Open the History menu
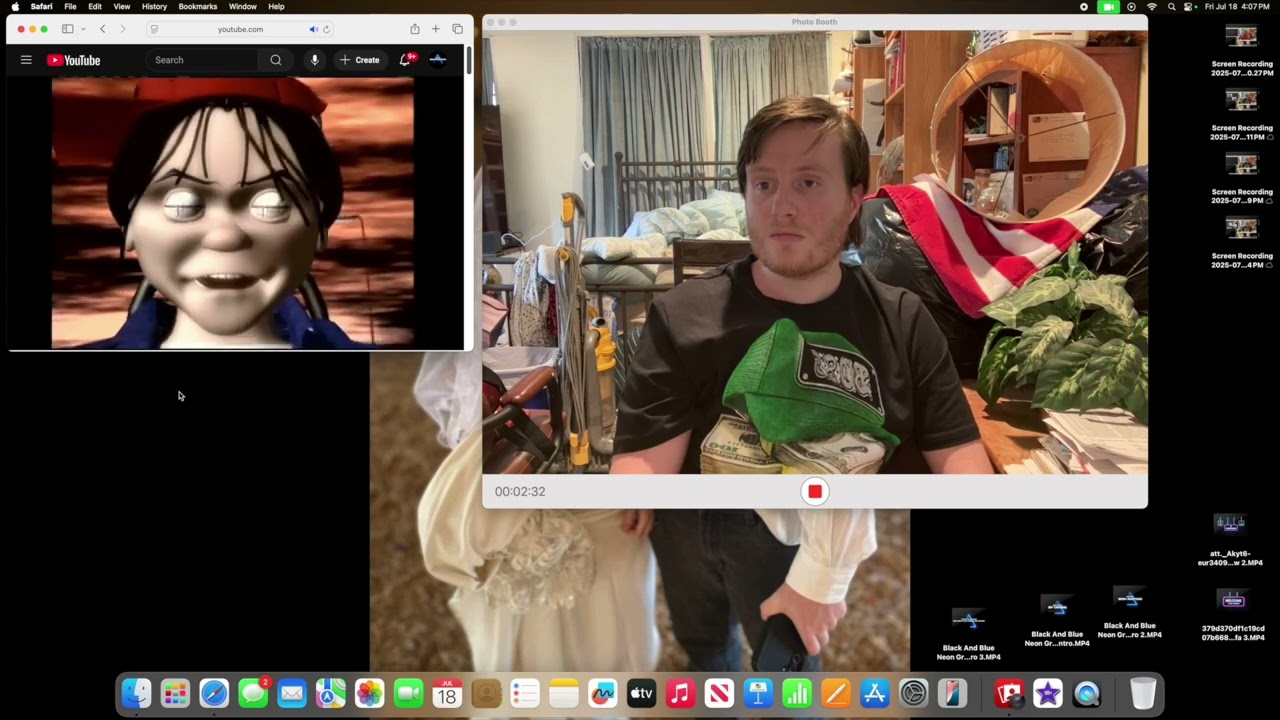Image resolution: width=1280 pixels, height=720 pixels. coord(154,6)
